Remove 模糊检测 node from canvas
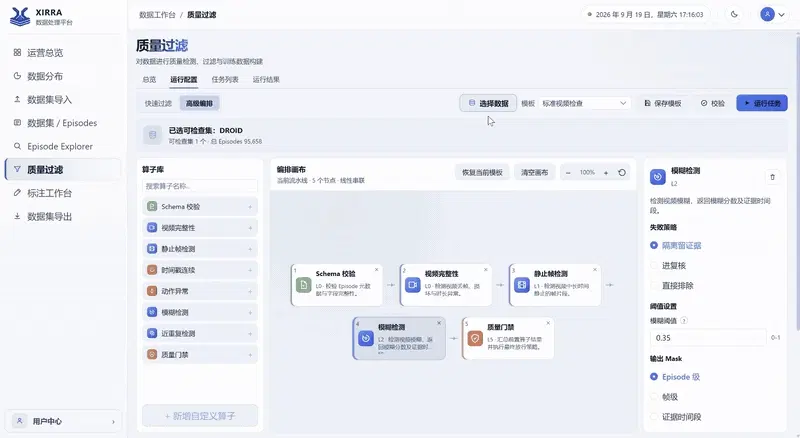800x438 pixels. point(439,323)
